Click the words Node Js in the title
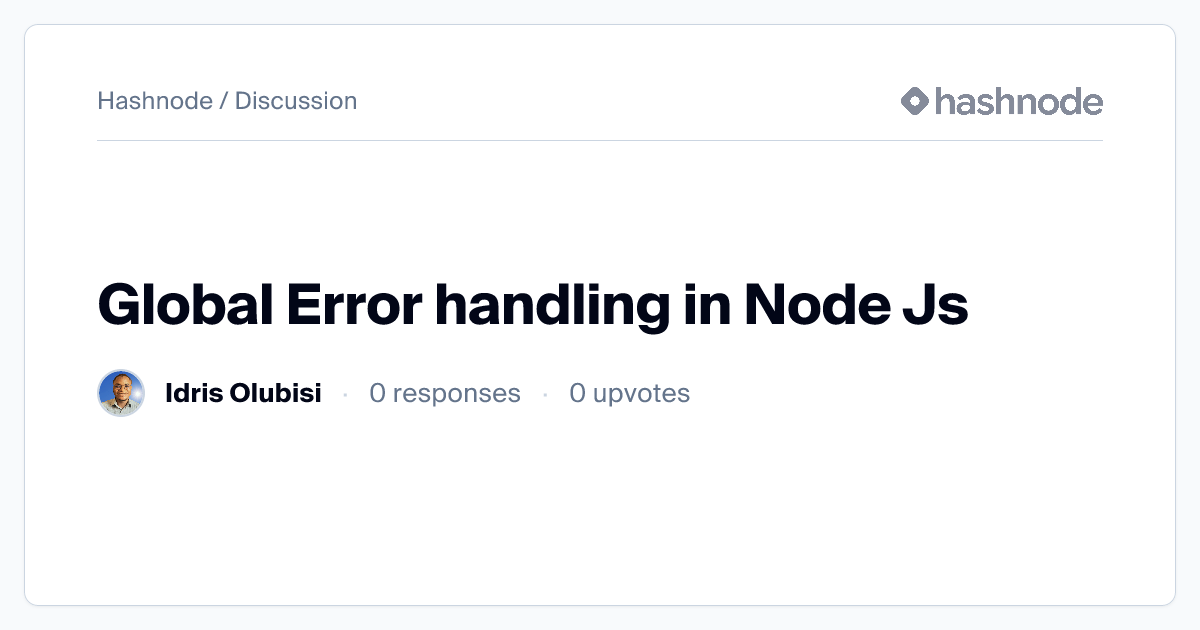 (856, 305)
